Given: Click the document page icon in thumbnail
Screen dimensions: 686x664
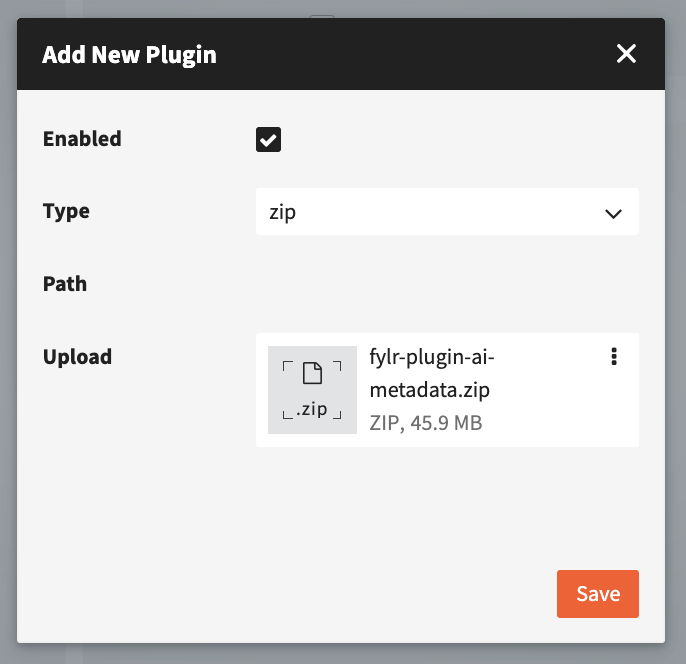Looking at the screenshot, I should point(312,374).
